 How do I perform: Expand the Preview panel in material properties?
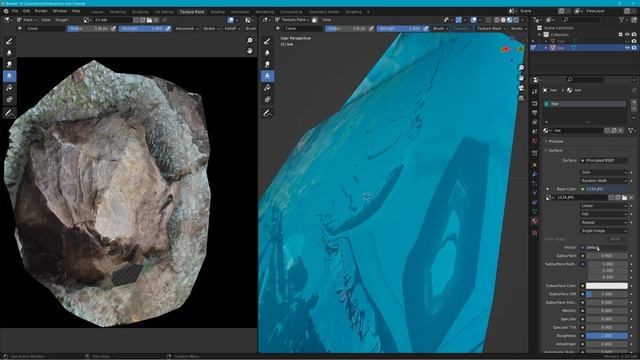click(555, 141)
